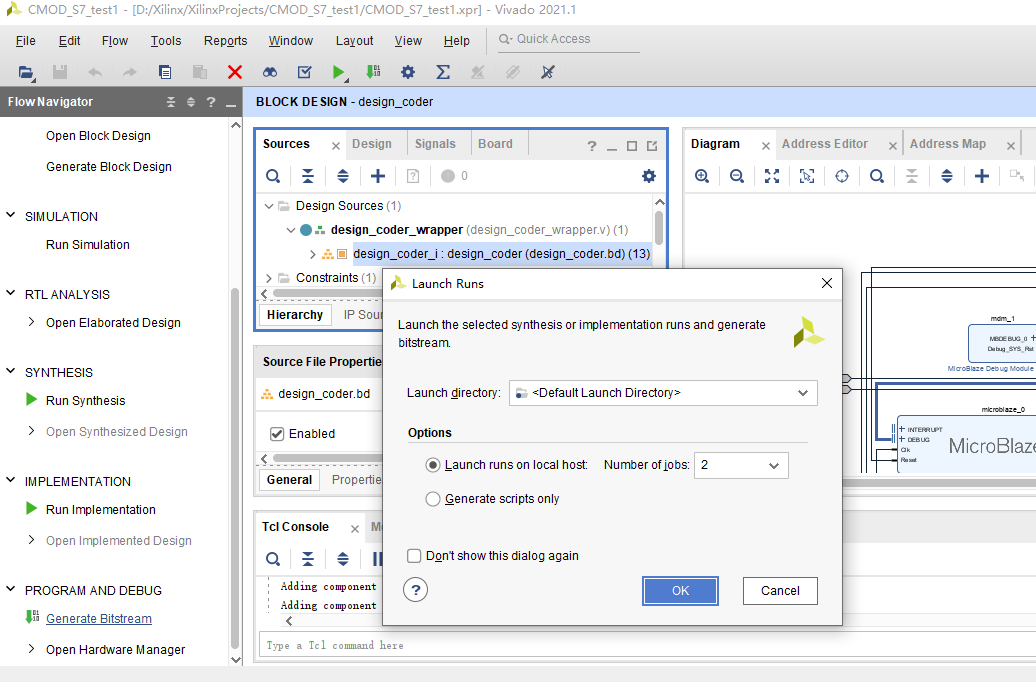Open Sources panel settings gear
Viewport: 1036px width, 682px height.
[x=649, y=176]
